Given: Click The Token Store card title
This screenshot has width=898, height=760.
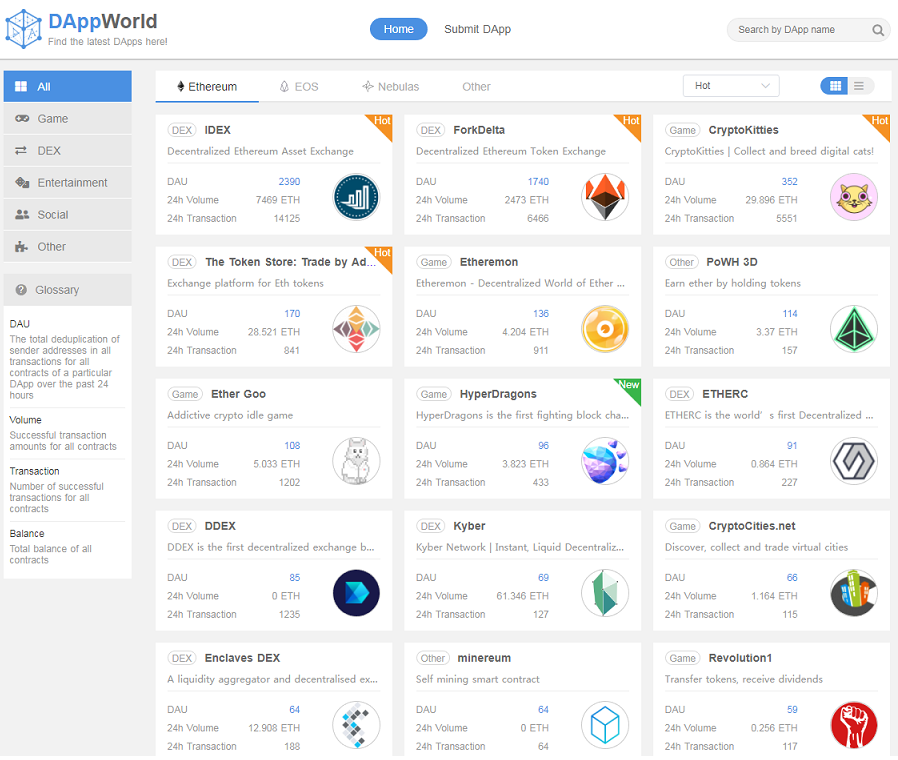Looking at the screenshot, I should pos(290,262).
